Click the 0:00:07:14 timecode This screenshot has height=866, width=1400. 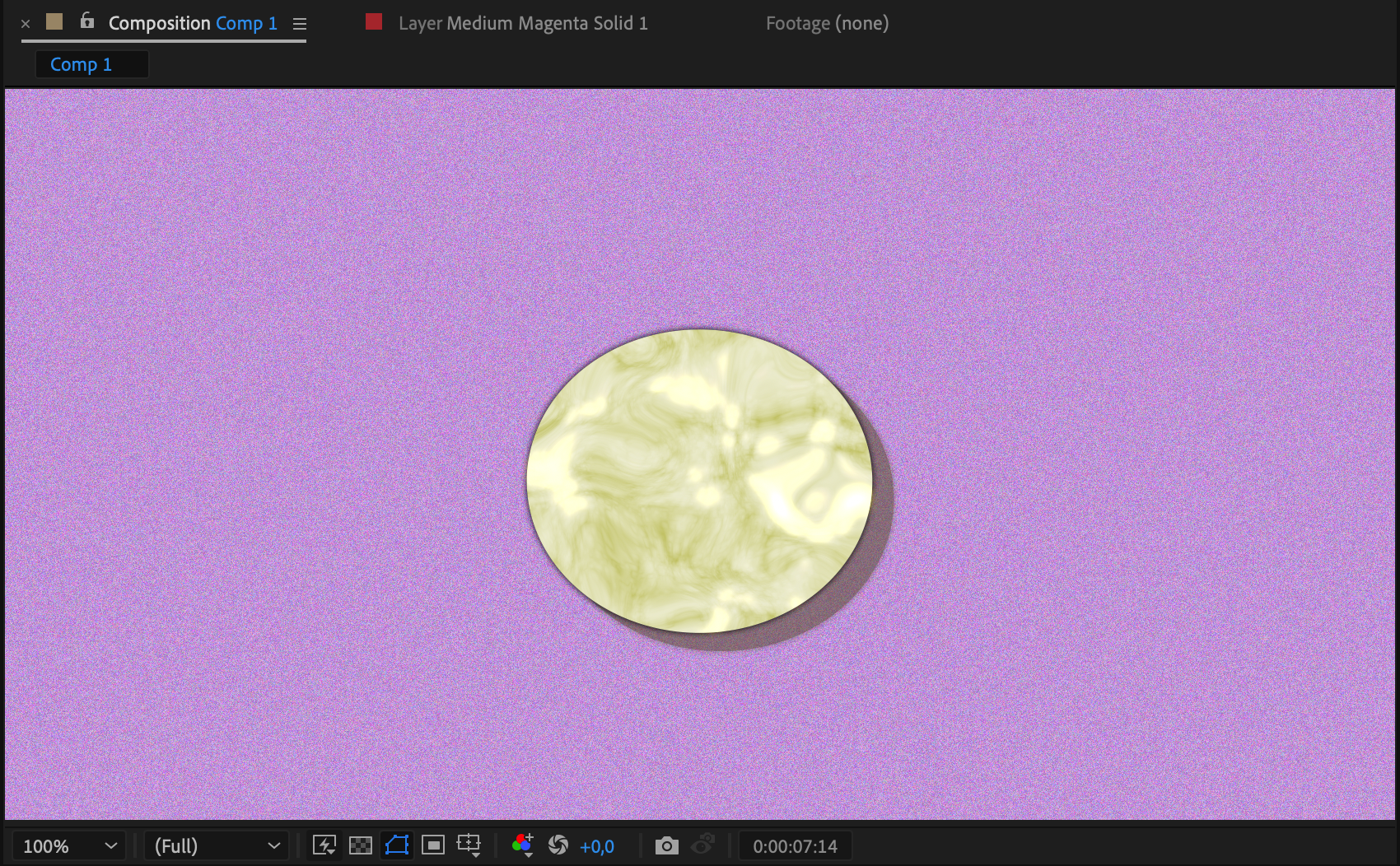tap(795, 846)
